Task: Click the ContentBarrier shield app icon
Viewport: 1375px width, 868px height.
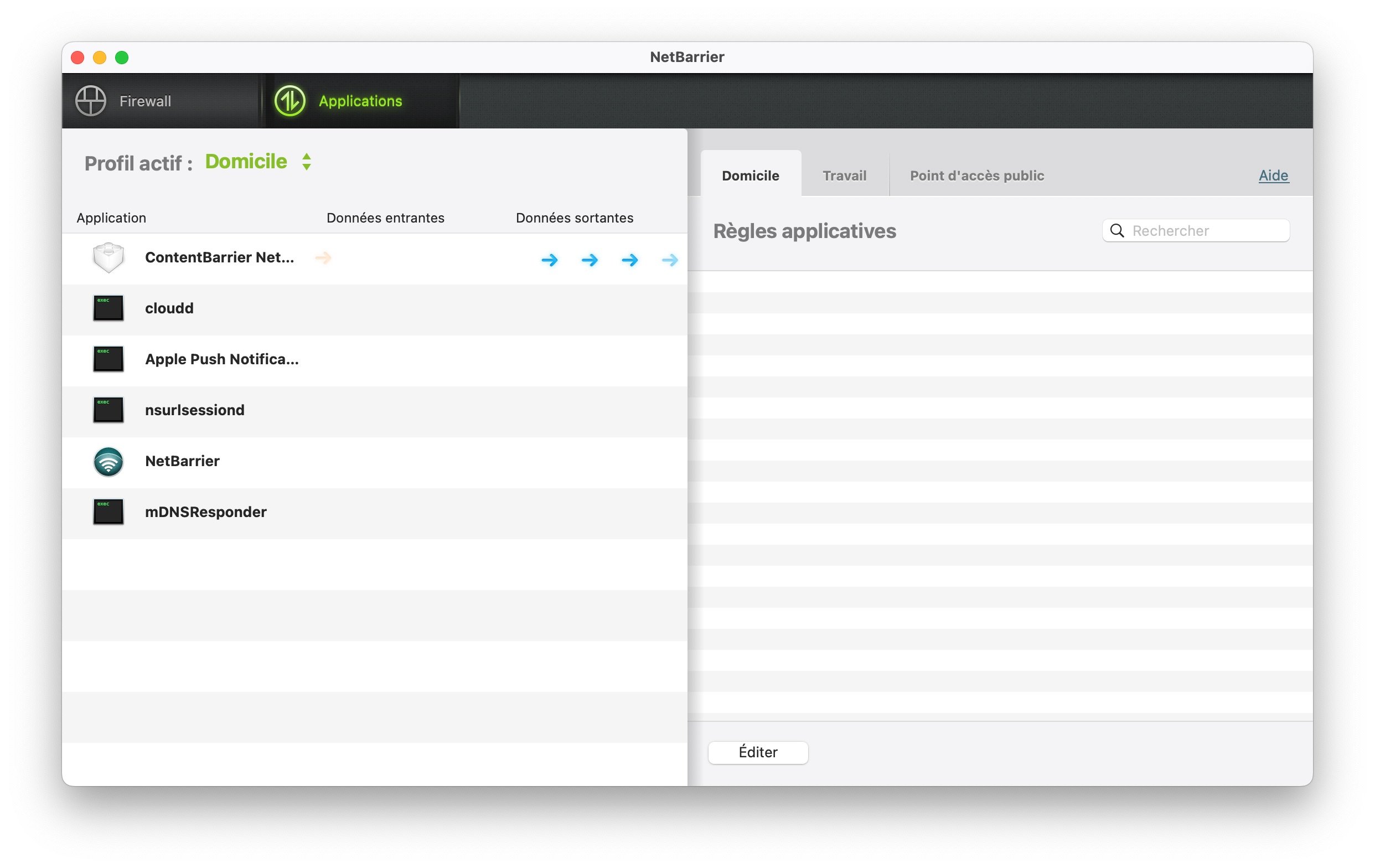Action: (x=108, y=257)
